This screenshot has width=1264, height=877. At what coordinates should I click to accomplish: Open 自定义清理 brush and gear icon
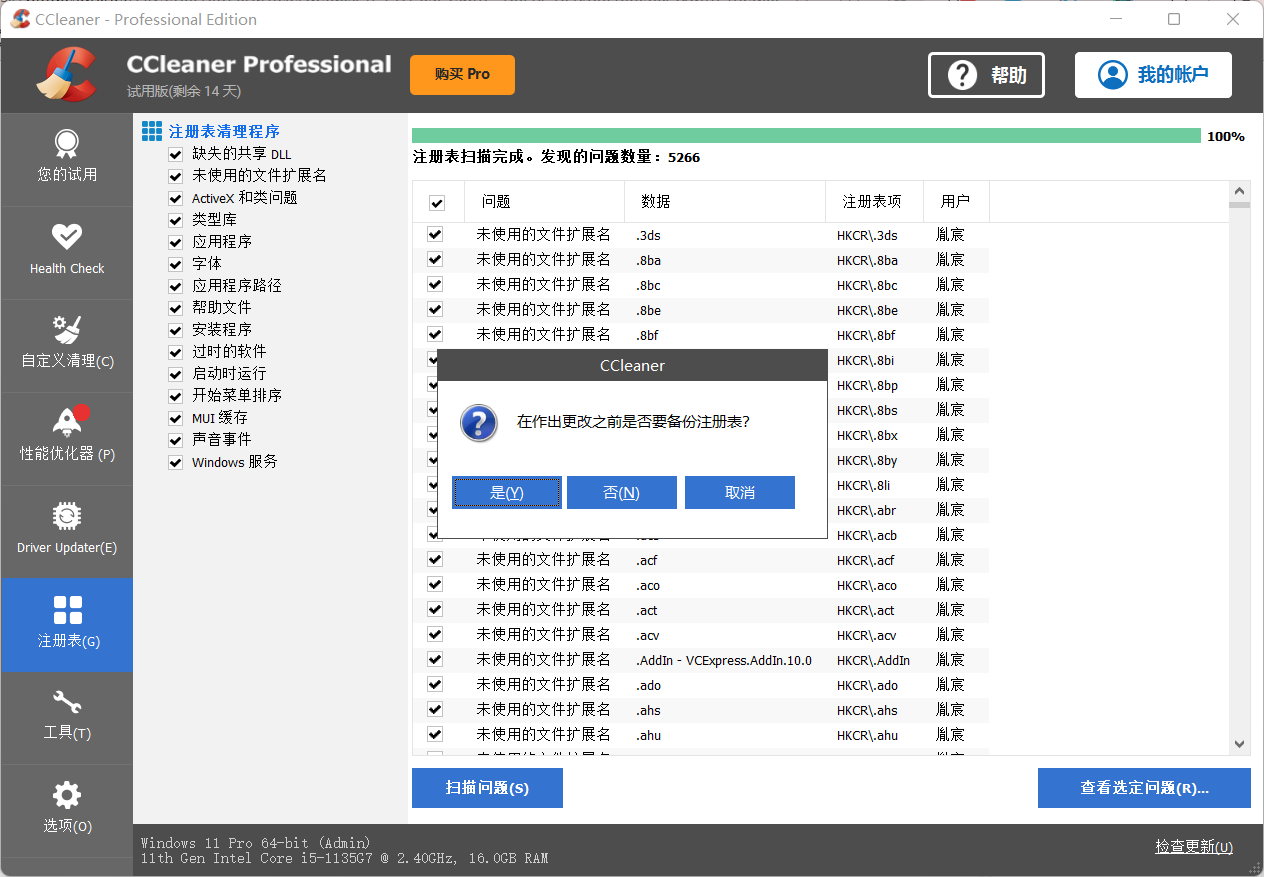tap(67, 329)
